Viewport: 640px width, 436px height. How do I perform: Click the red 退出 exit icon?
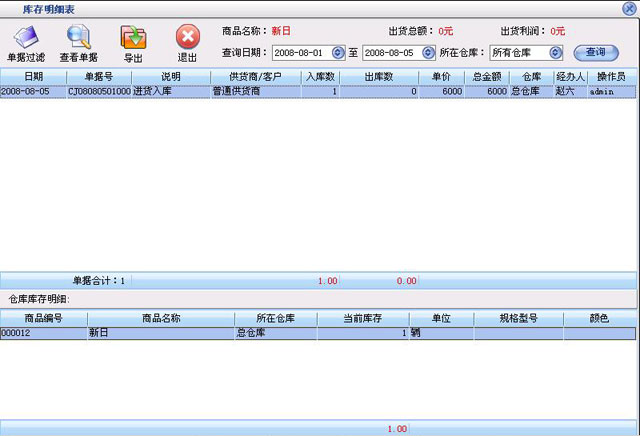[187, 40]
